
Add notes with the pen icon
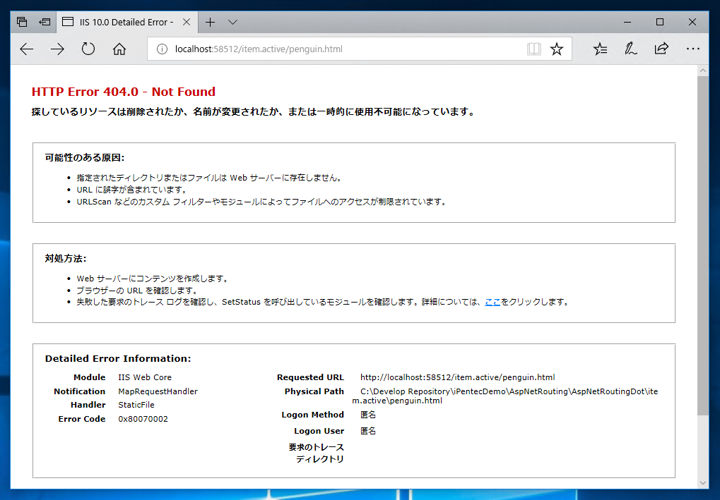click(630, 49)
